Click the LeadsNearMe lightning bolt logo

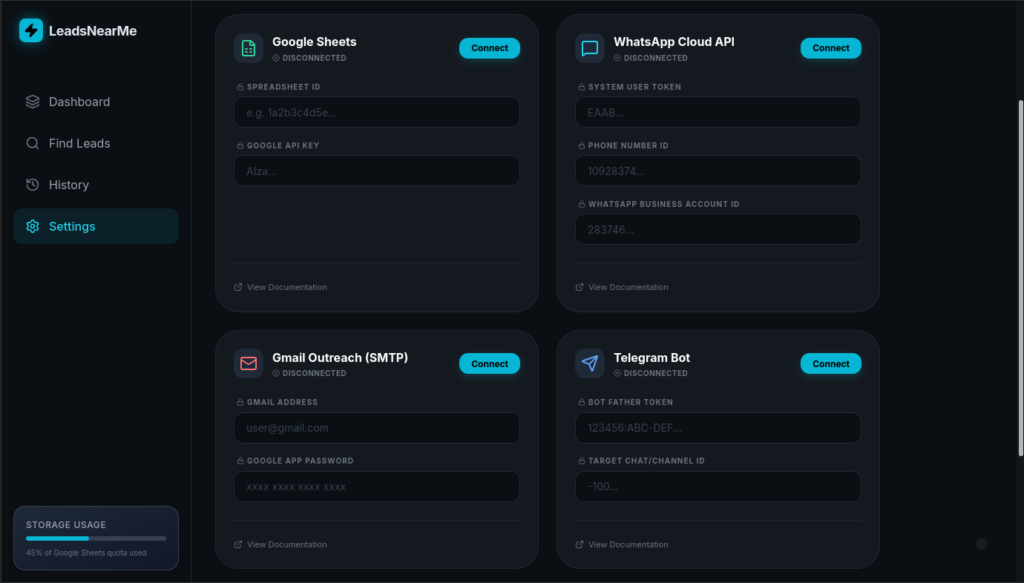click(x=31, y=31)
